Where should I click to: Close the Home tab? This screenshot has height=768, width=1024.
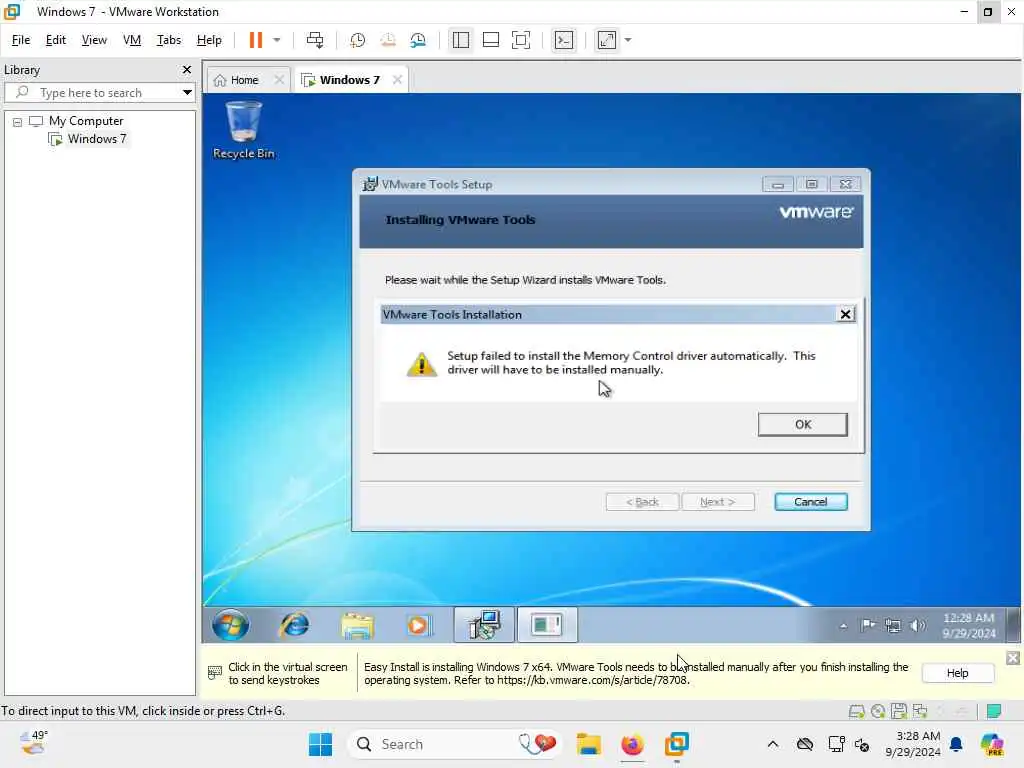click(x=279, y=80)
